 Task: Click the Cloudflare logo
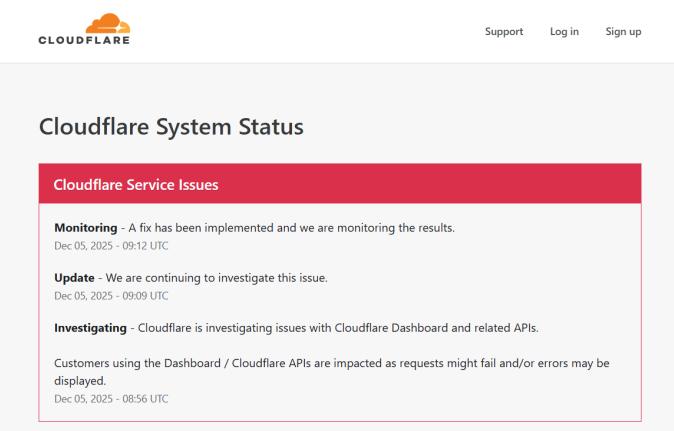tap(84, 29)
